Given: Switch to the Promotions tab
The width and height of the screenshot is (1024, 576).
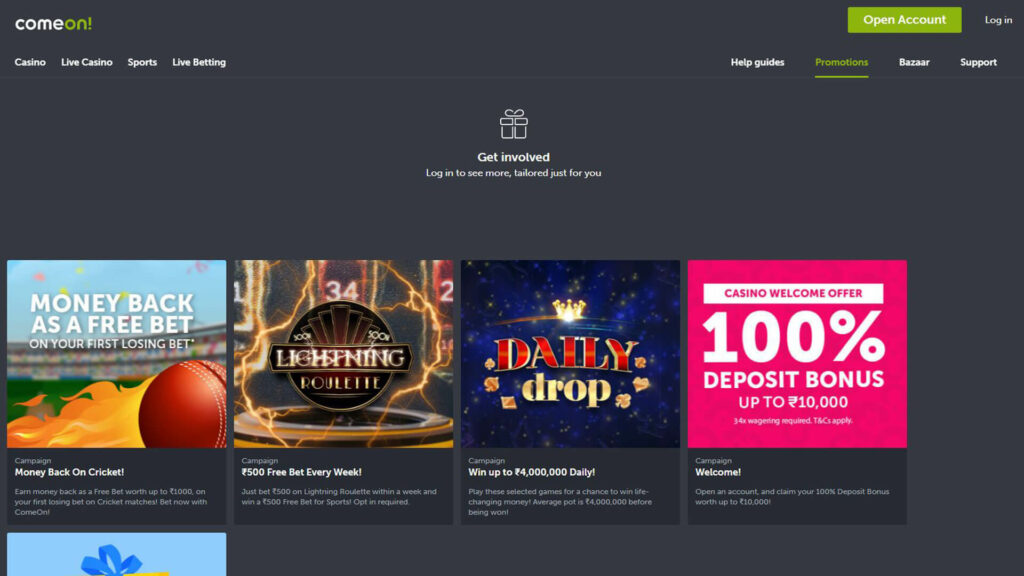Looking at the screenshot, I should tap(841, 62).
